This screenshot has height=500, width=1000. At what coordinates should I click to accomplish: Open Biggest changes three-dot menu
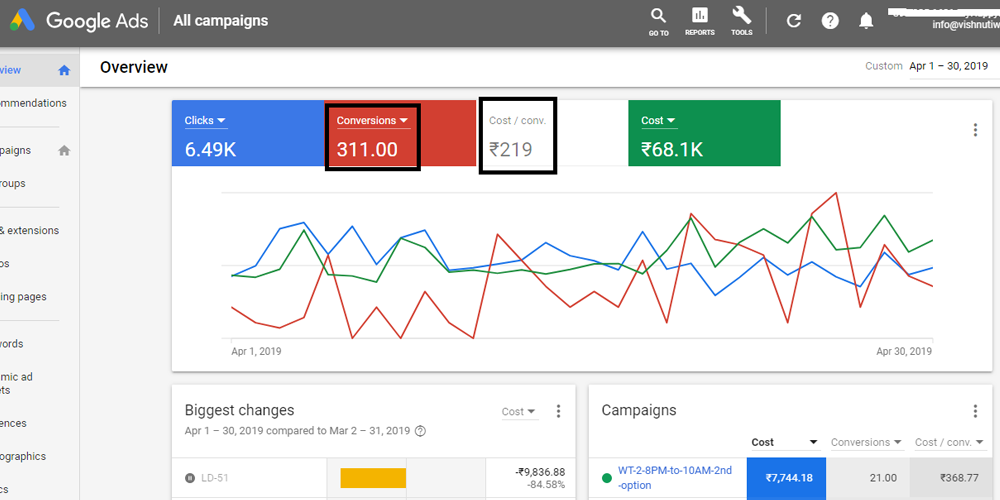click(x=558, y=411)
